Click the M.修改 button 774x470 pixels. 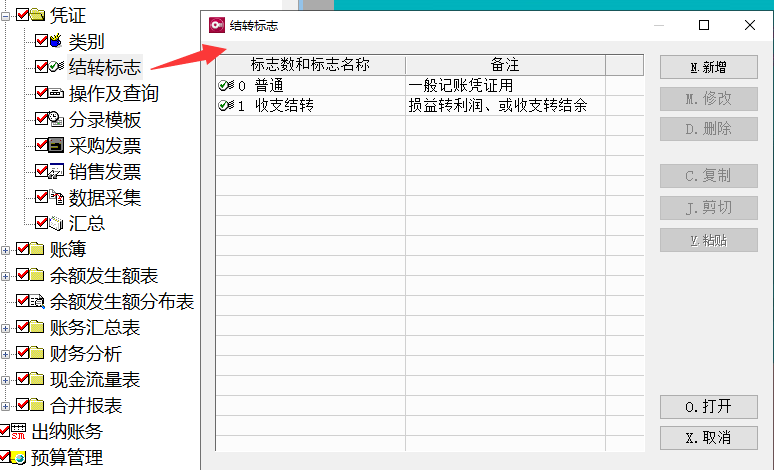click(708, 99)
